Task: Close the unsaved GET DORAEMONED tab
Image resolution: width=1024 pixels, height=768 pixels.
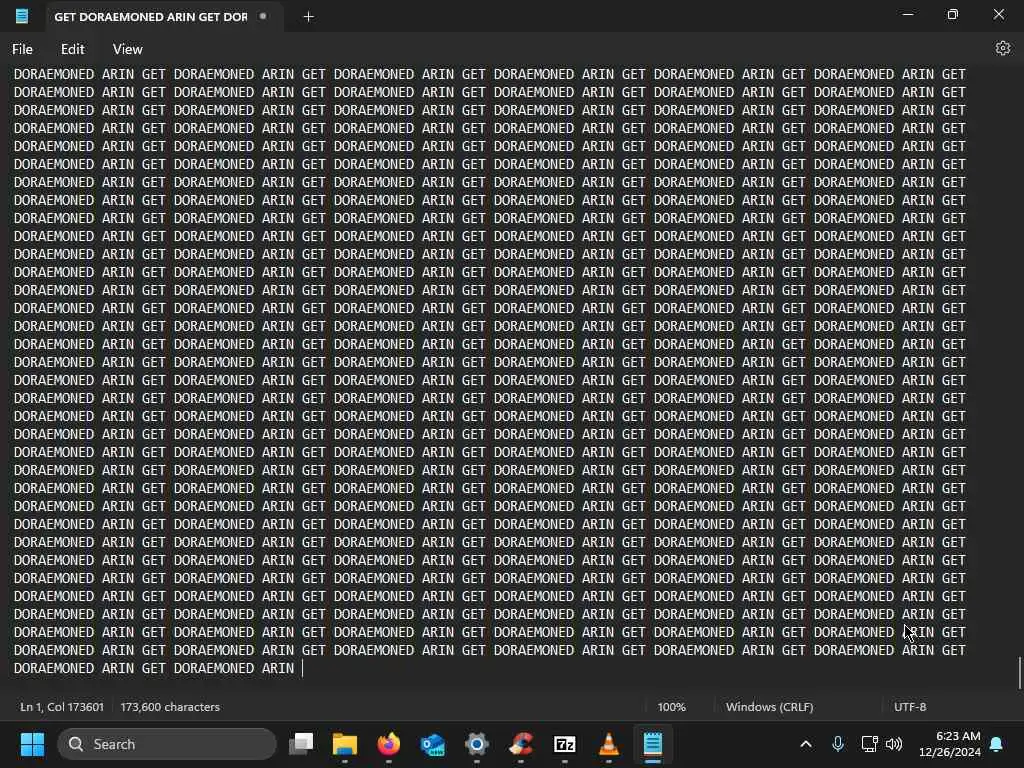Action: point(263,16)
